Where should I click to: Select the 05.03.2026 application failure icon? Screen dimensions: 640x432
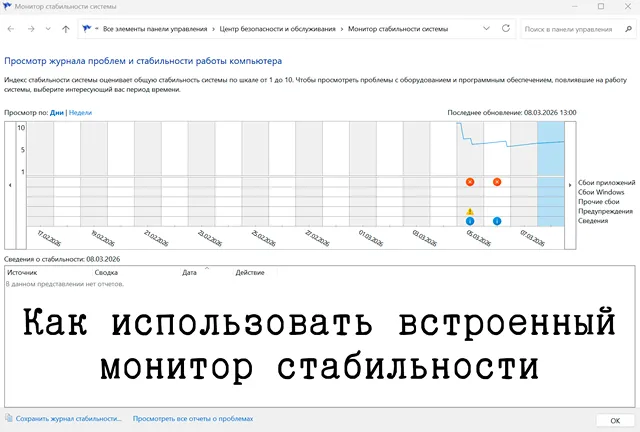coord(470,182)
